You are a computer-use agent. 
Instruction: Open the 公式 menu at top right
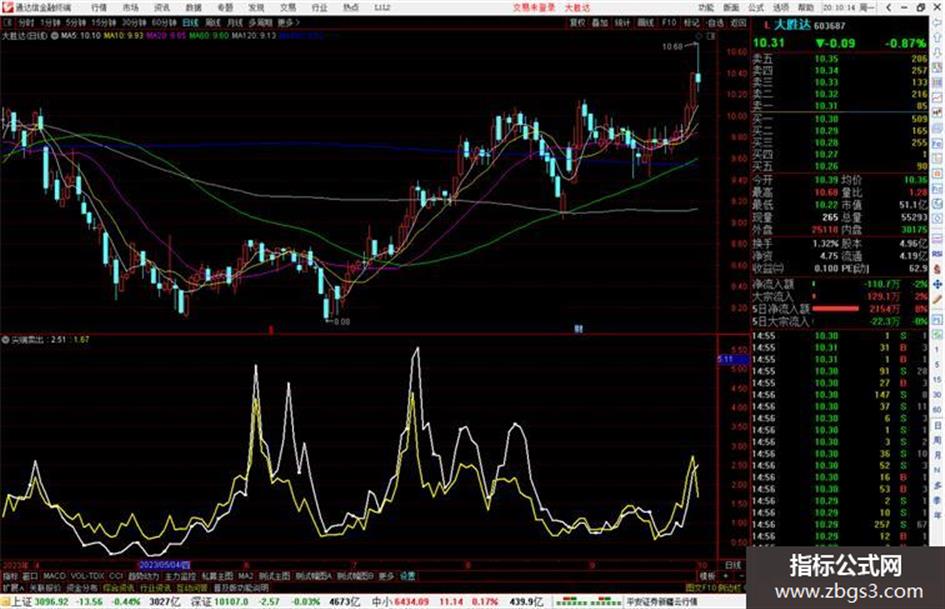pyautogui.click(x=756, y=8)
